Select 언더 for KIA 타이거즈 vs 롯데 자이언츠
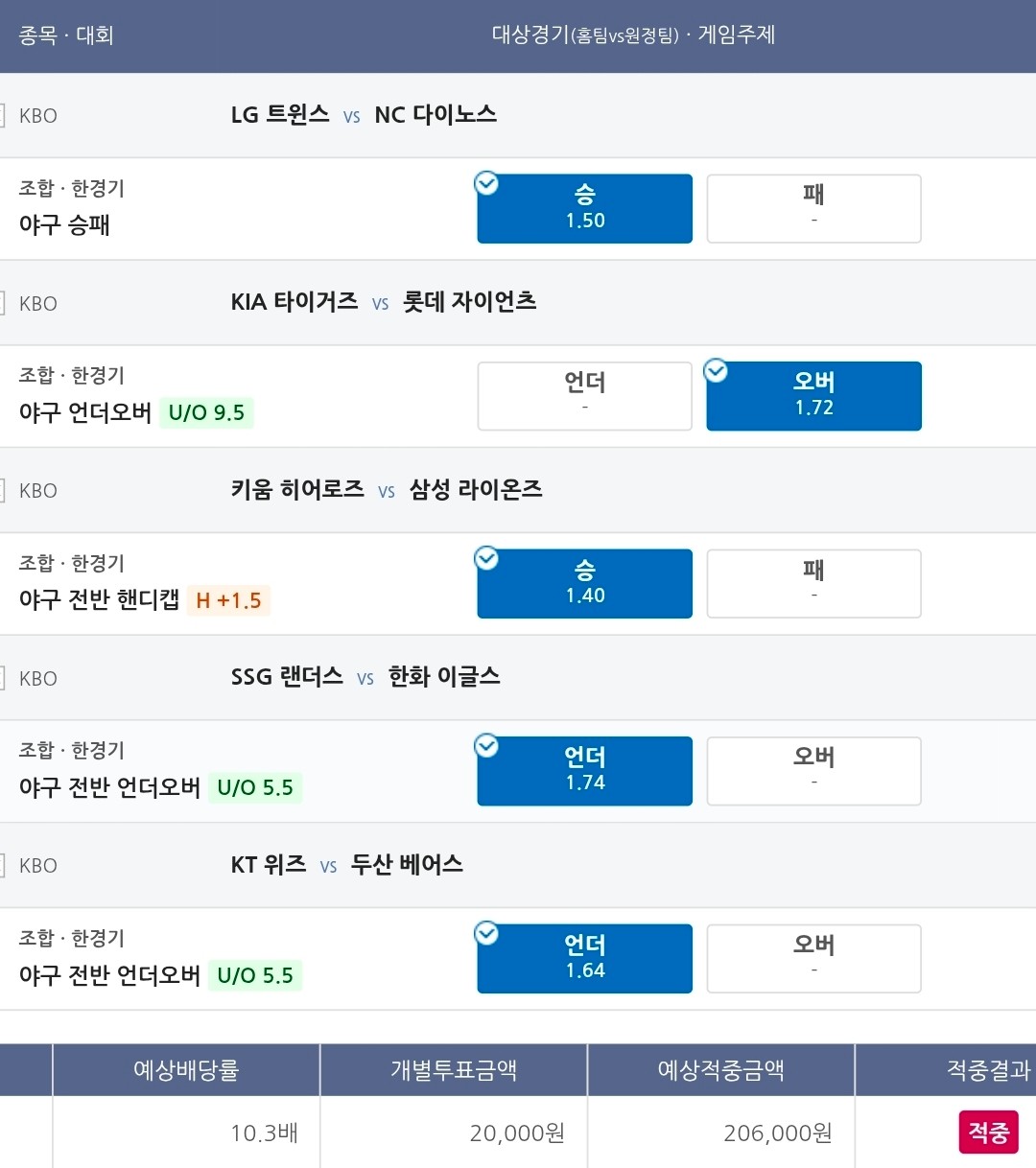This screenshot has height=1168, width=1036. pyautogui.click(x=584, y=396)
